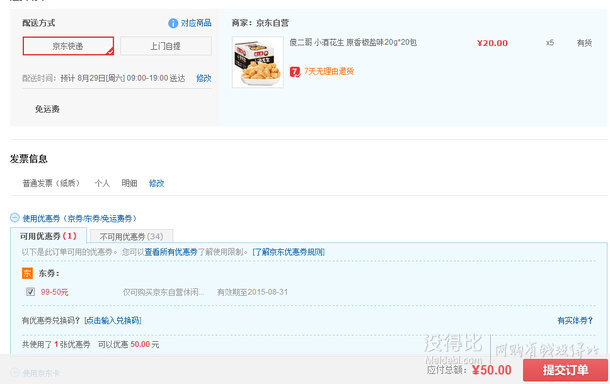Click the 有效期至2015-08-31 text

click(252, 292)
